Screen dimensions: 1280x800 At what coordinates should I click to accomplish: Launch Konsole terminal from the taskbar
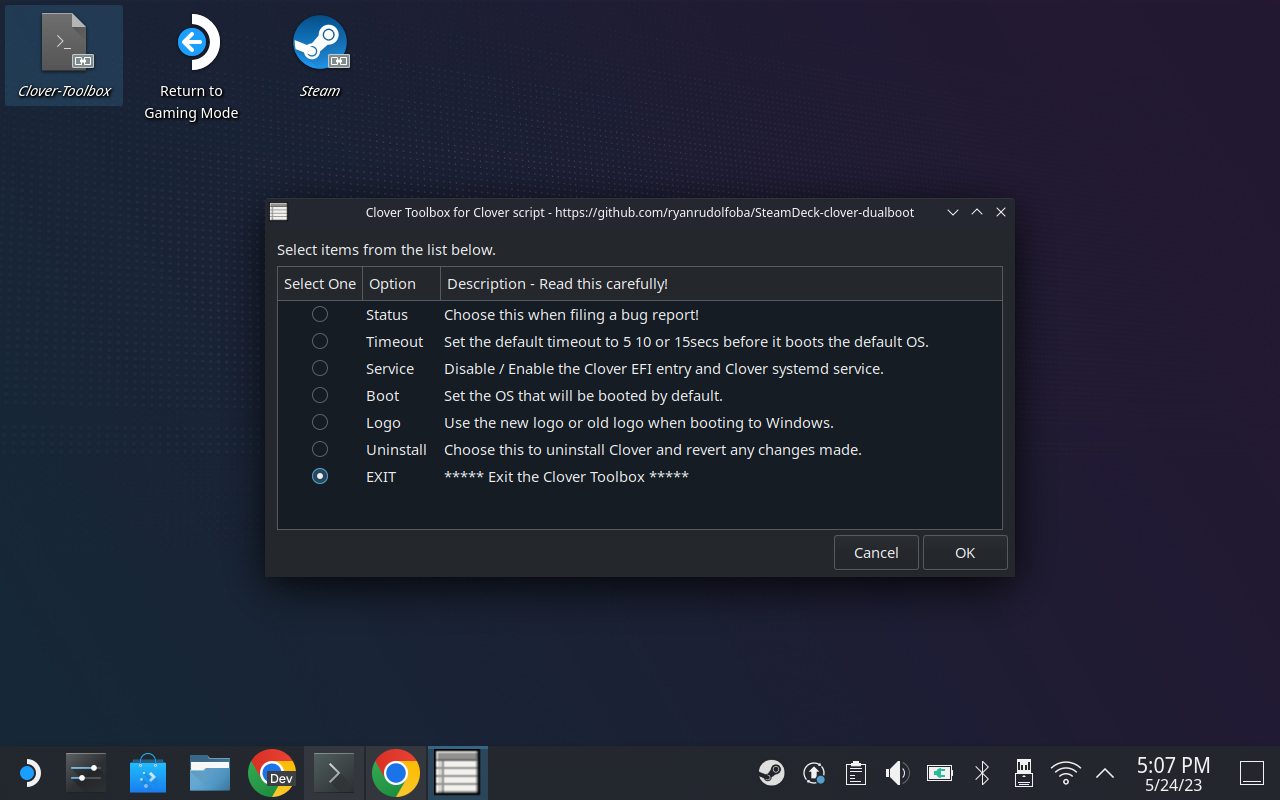(x=334, y=772)
